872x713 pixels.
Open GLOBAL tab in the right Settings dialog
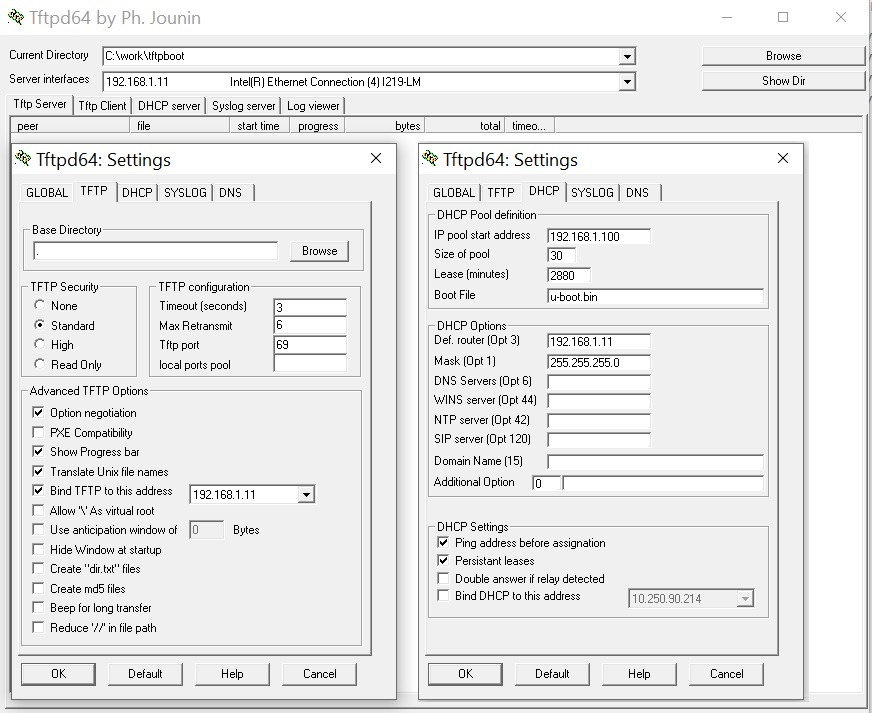coord(454,192)
